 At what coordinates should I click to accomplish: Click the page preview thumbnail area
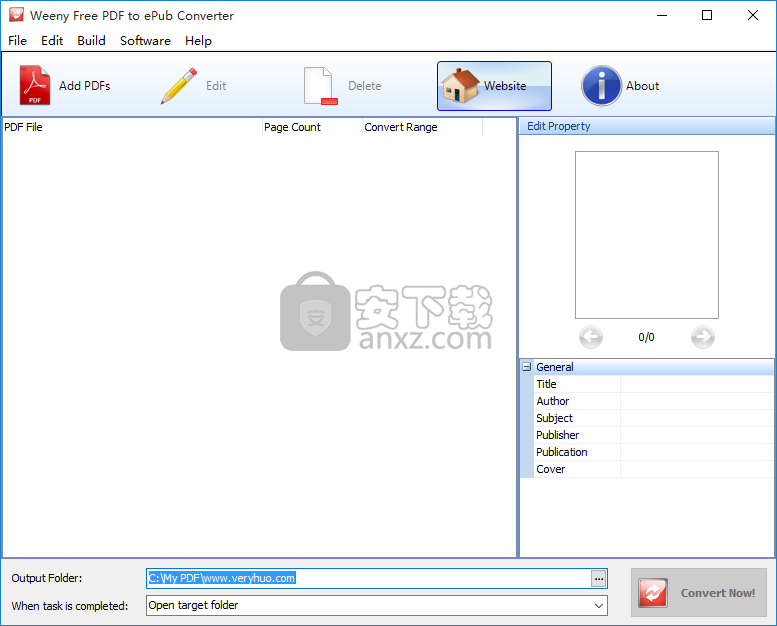(x=647, y=235)
